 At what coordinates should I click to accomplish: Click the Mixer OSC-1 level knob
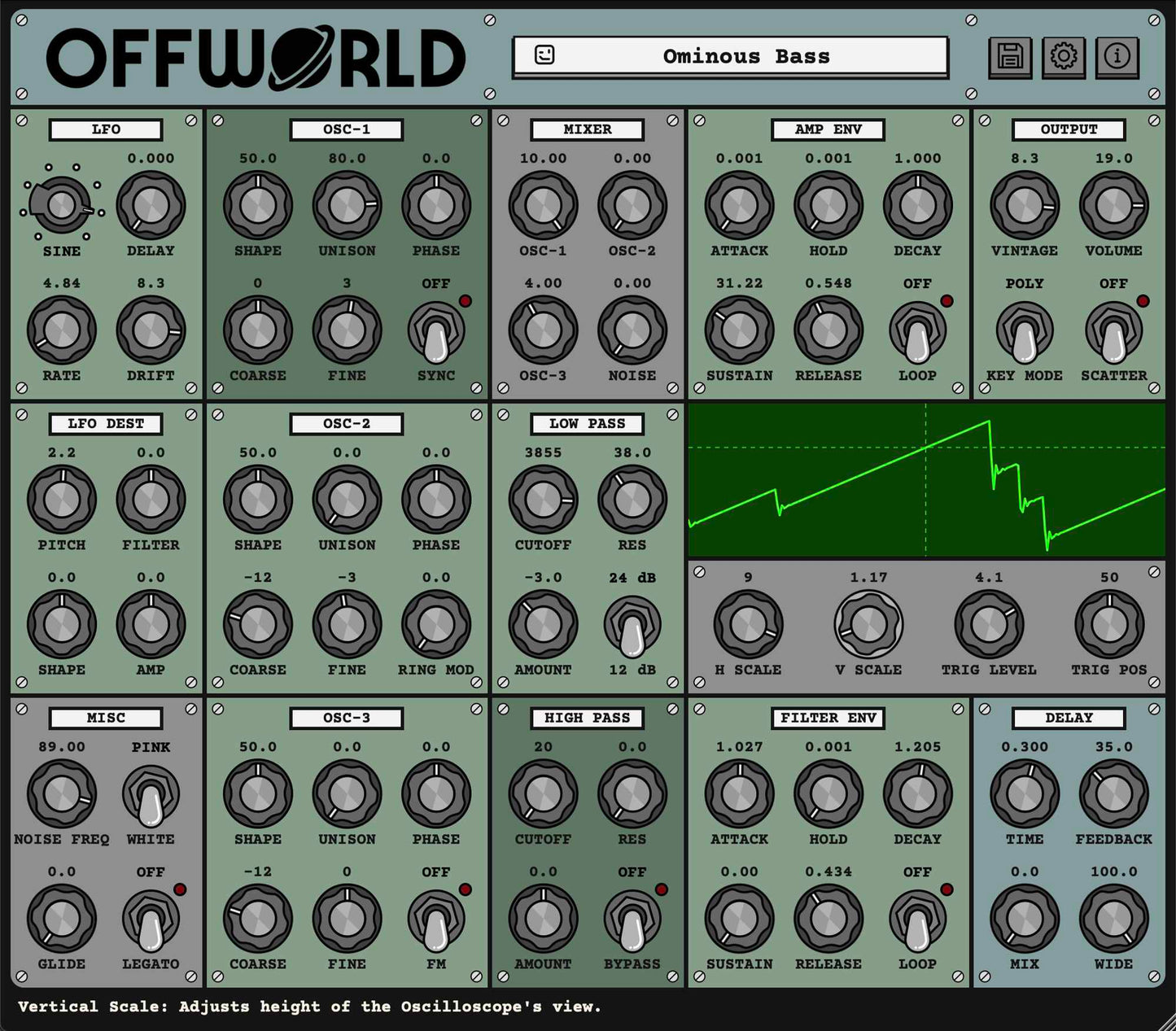(543, 205)
